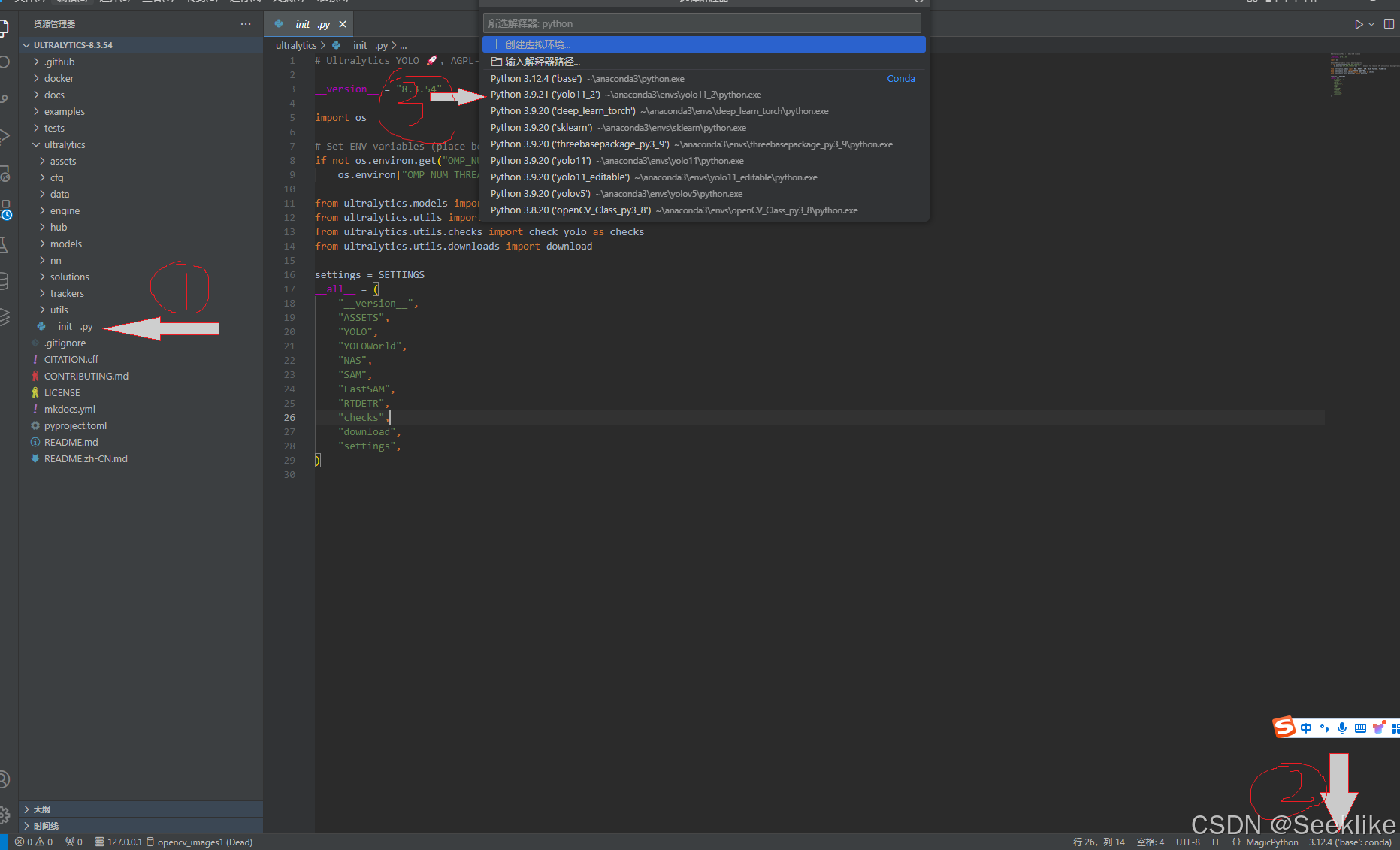Screen dimensions: 1400x850
Task: Expand the cfg folder
Action: [141, 177]
